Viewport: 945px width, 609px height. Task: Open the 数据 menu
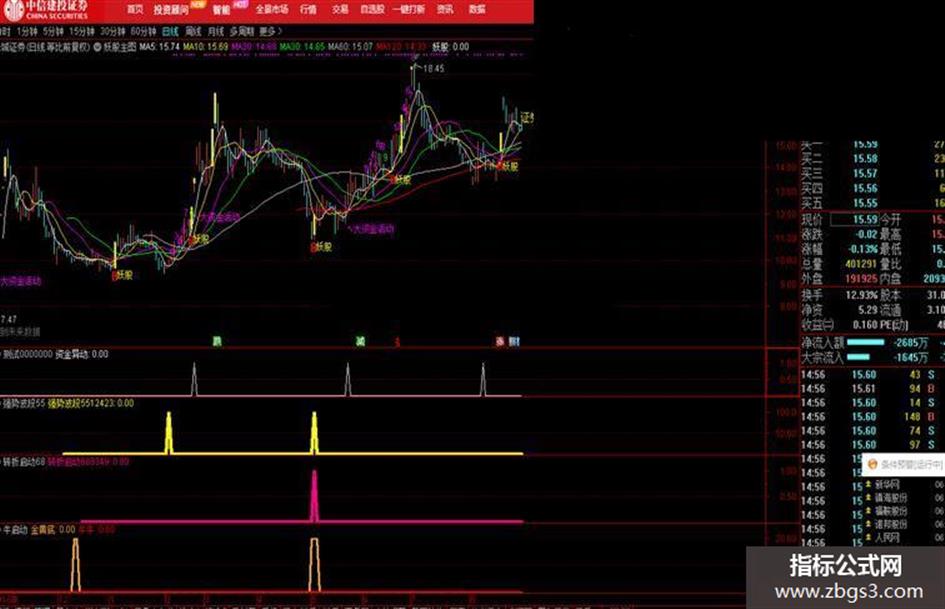point(477,10)
